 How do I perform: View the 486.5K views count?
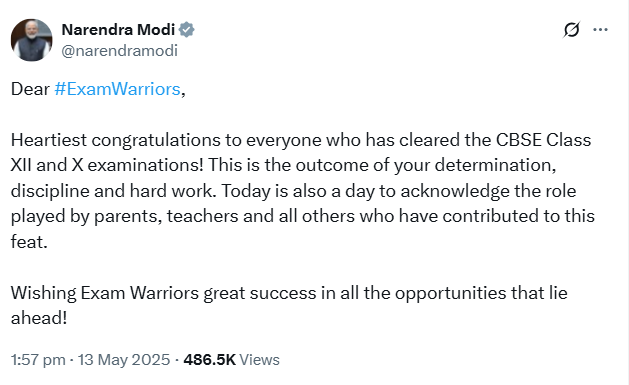click(x=209, y=360)
